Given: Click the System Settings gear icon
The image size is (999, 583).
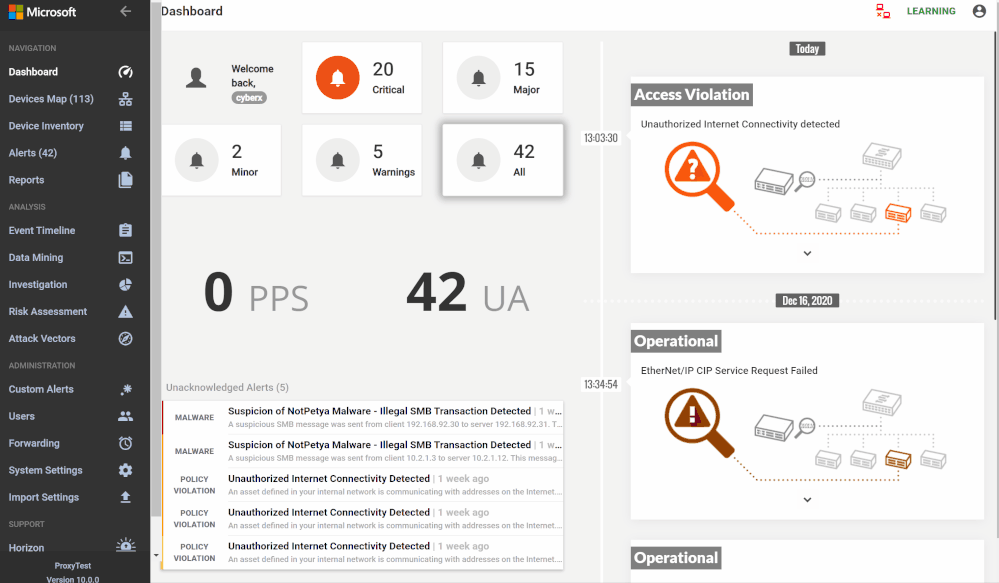Looking at the screenshot, I should (126, 470).
